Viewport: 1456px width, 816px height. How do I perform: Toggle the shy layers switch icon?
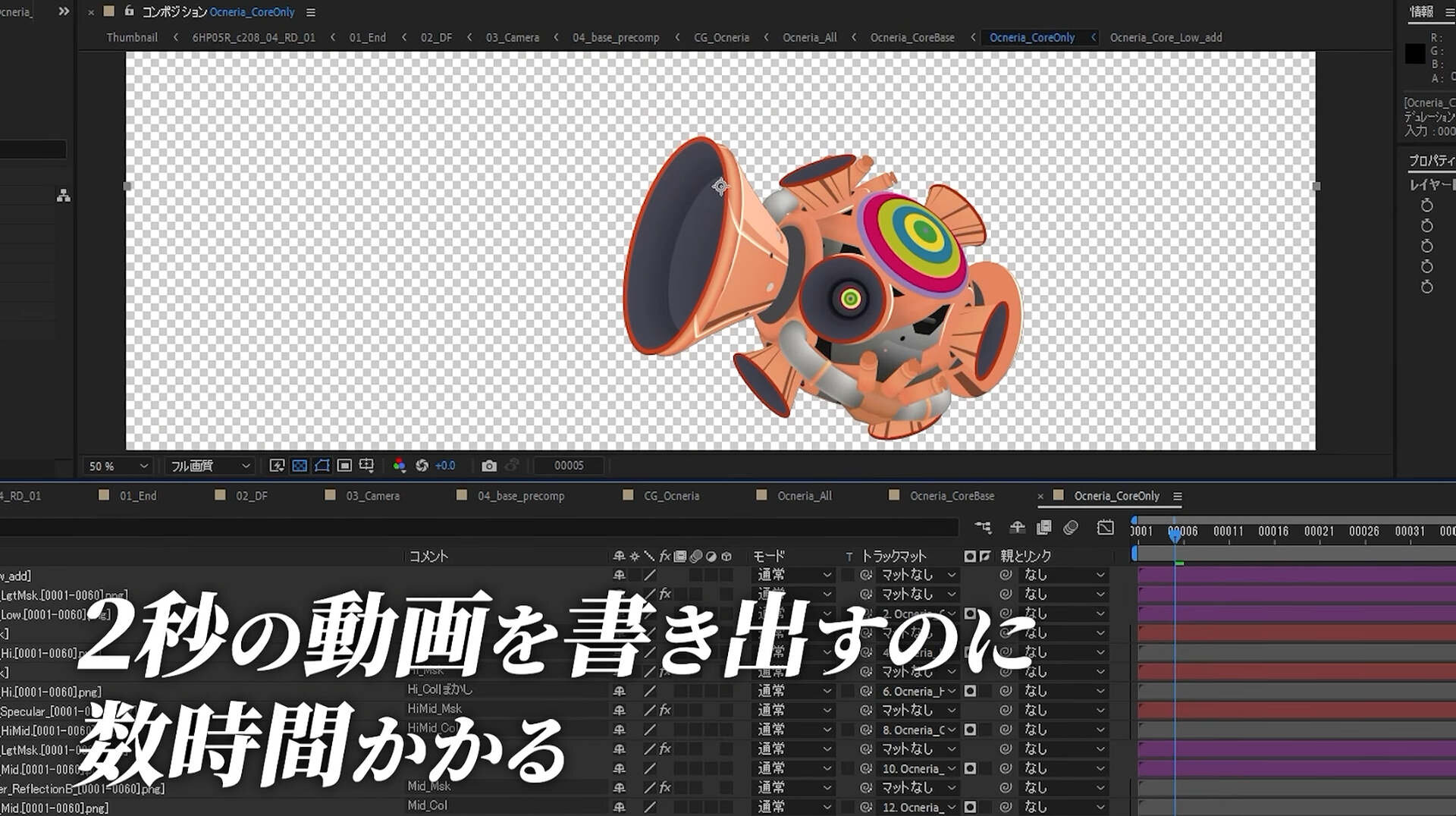tap(1018, 528)
